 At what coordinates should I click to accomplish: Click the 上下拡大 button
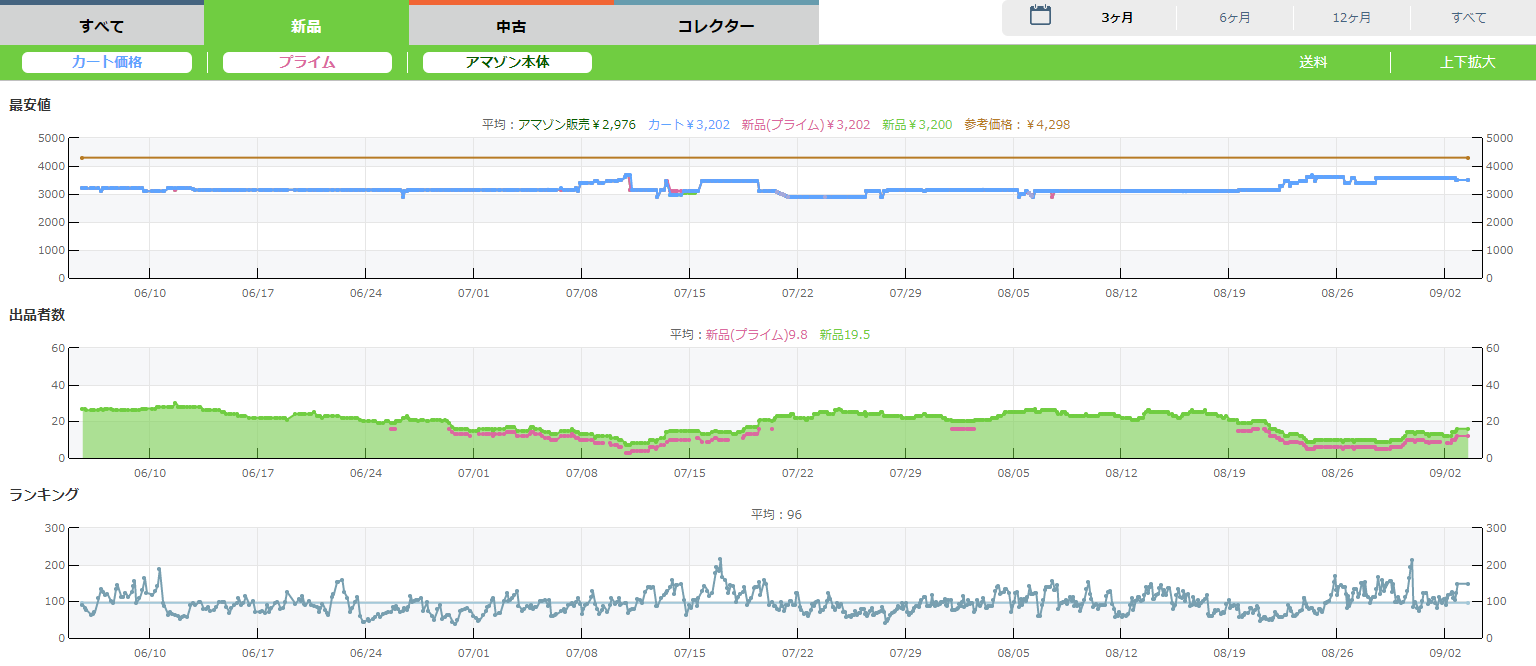1467,62
